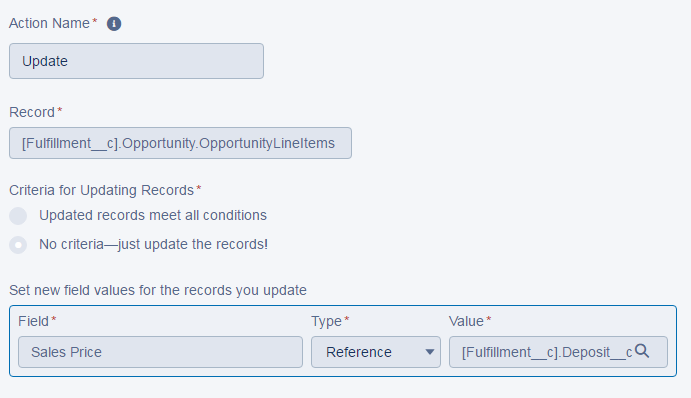
Task: Click empty space inside the field values row
Action: click(x=176, y=321)
